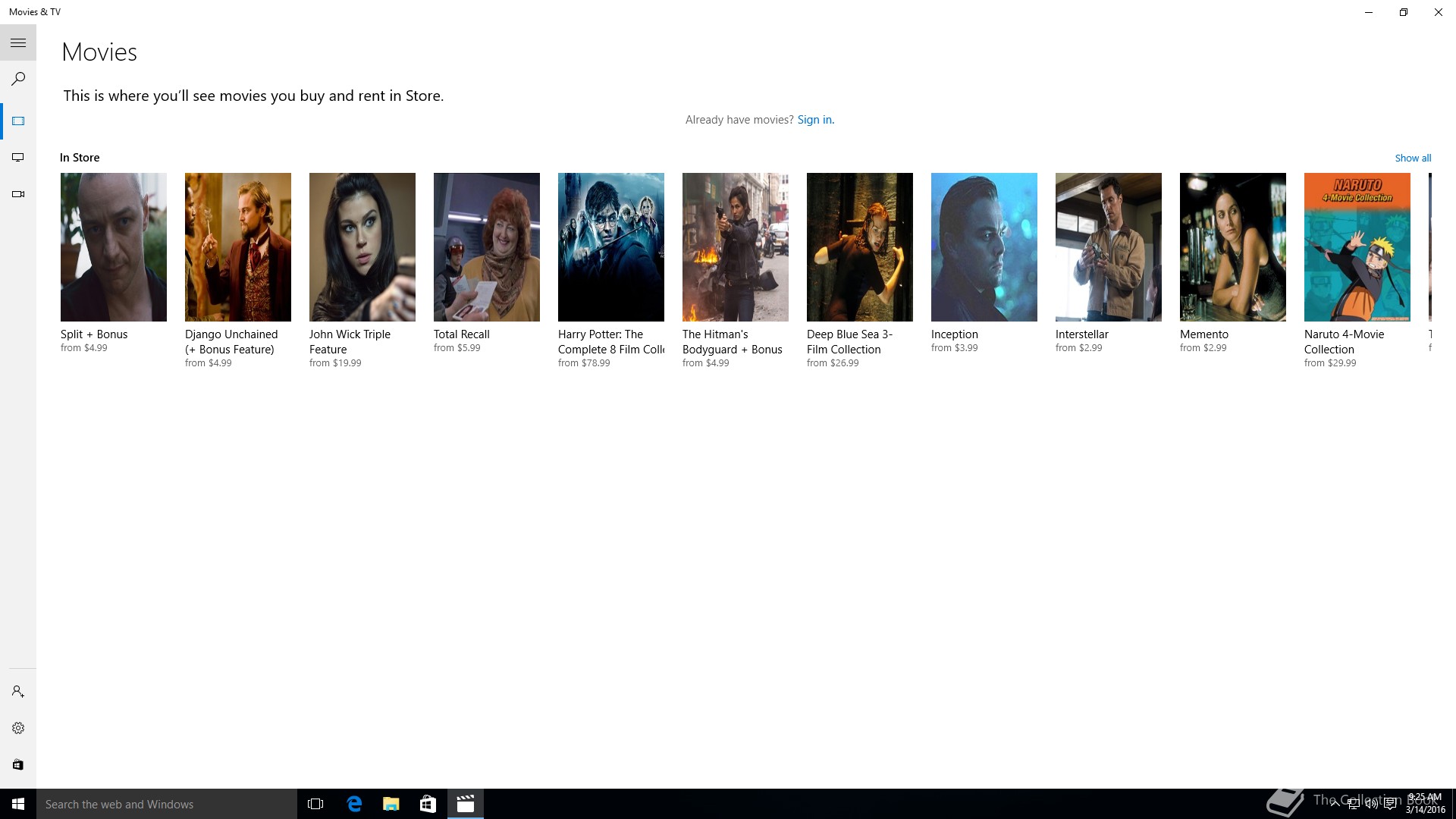1456x819 pixels.
Task: Click the 'from $19.99' price text
Action: pyautogui.click(x=335, y=363)
